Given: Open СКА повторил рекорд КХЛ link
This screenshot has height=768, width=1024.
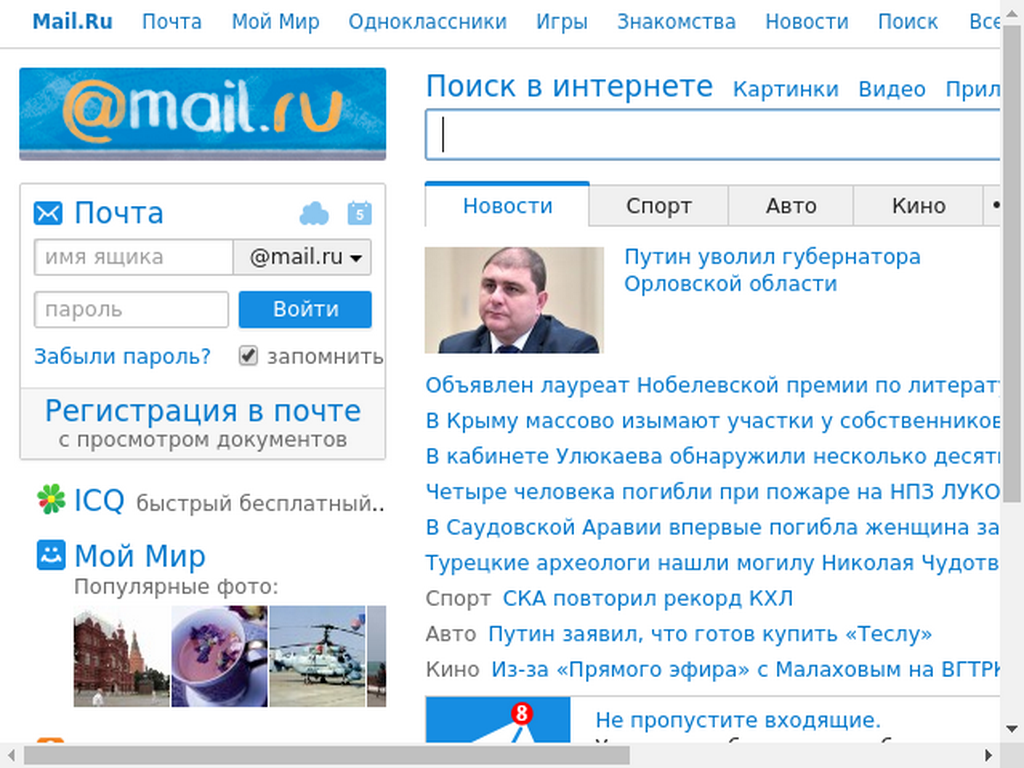Looking at the screenshot, I should (x=648, y=598).
